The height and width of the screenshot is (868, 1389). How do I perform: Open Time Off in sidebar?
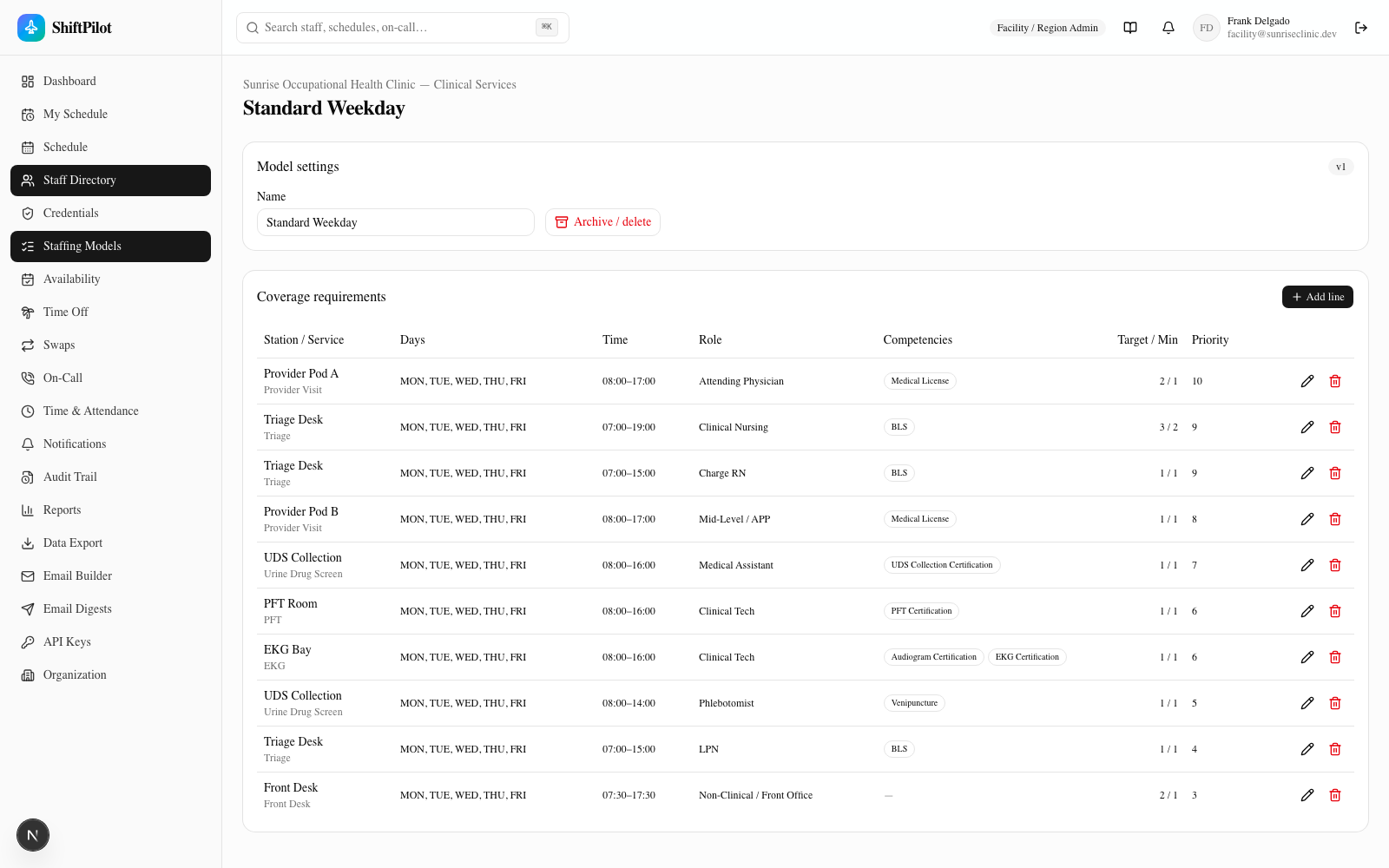tap(110, 312)
